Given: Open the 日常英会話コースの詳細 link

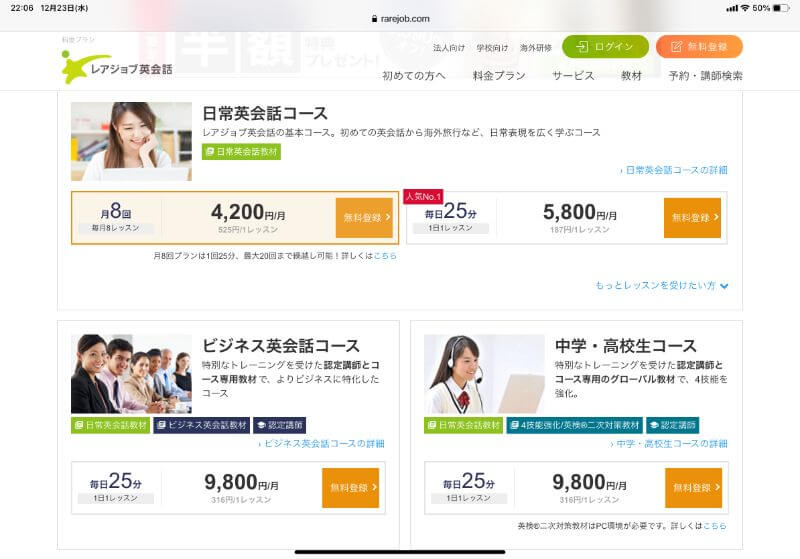Looking at the screenshot, I should pos(674,170).
